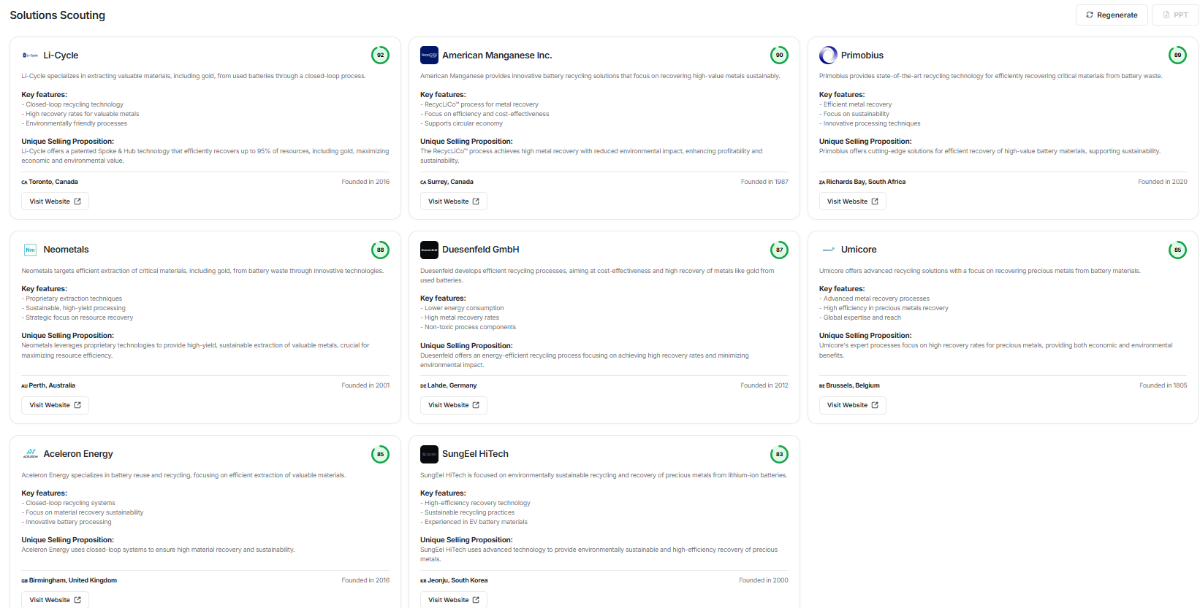This screenshot has width=1200, height=608.
Task: Click the American Manganese Inc. title
Action: click(497, 55)
